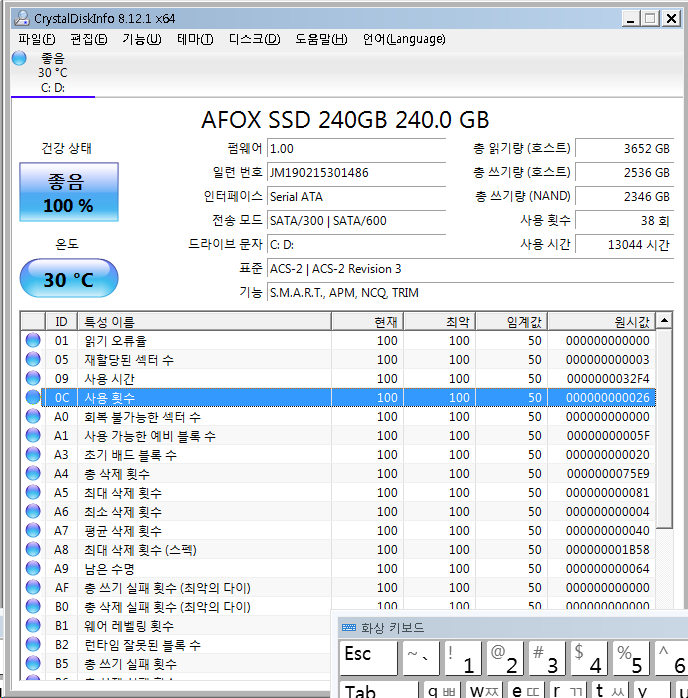Screen dimensions: 688x698
Task: Select the C: D: disk status circle at top
Action: click(x=19, y=58)
